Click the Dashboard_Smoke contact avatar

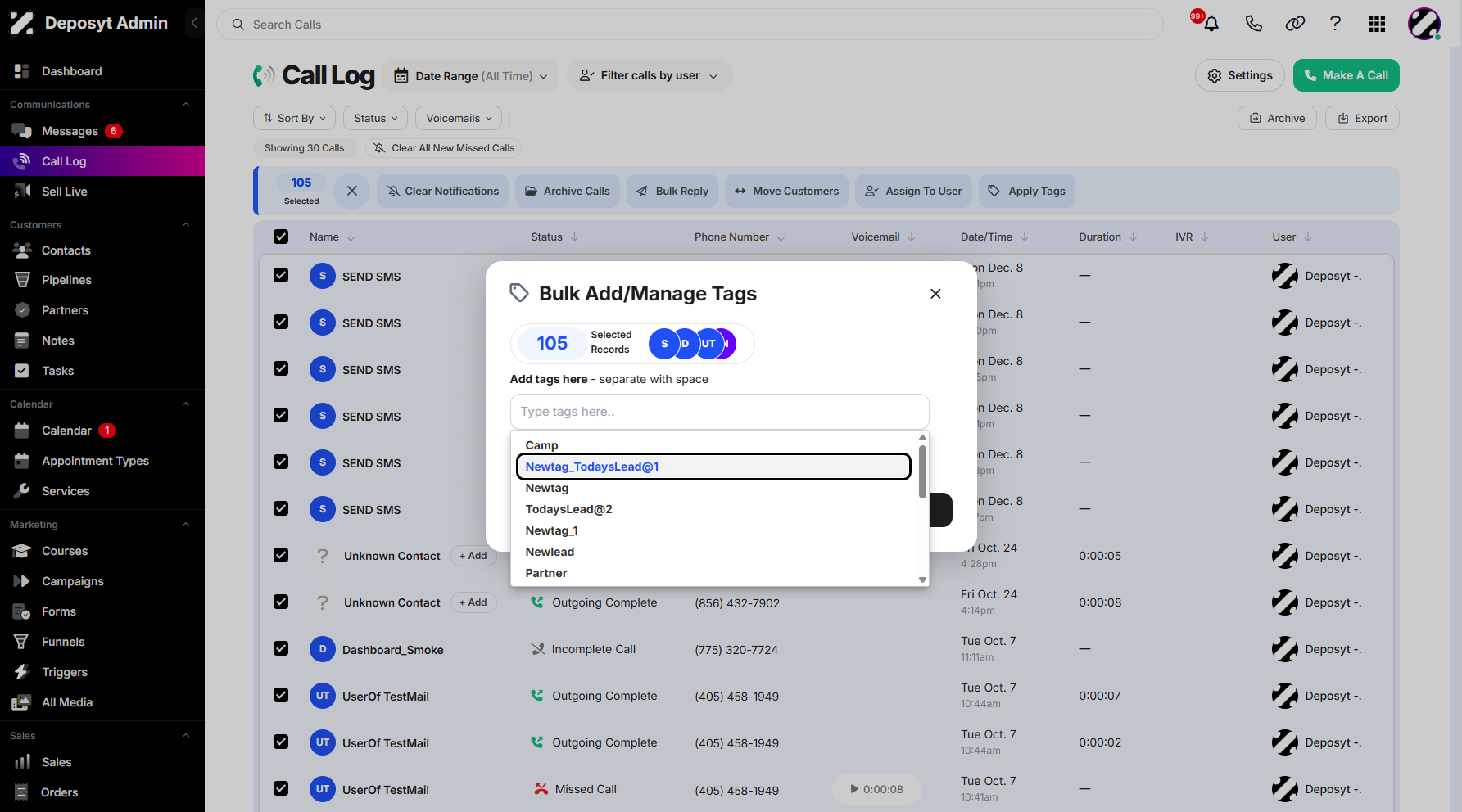tap(323, 649)
